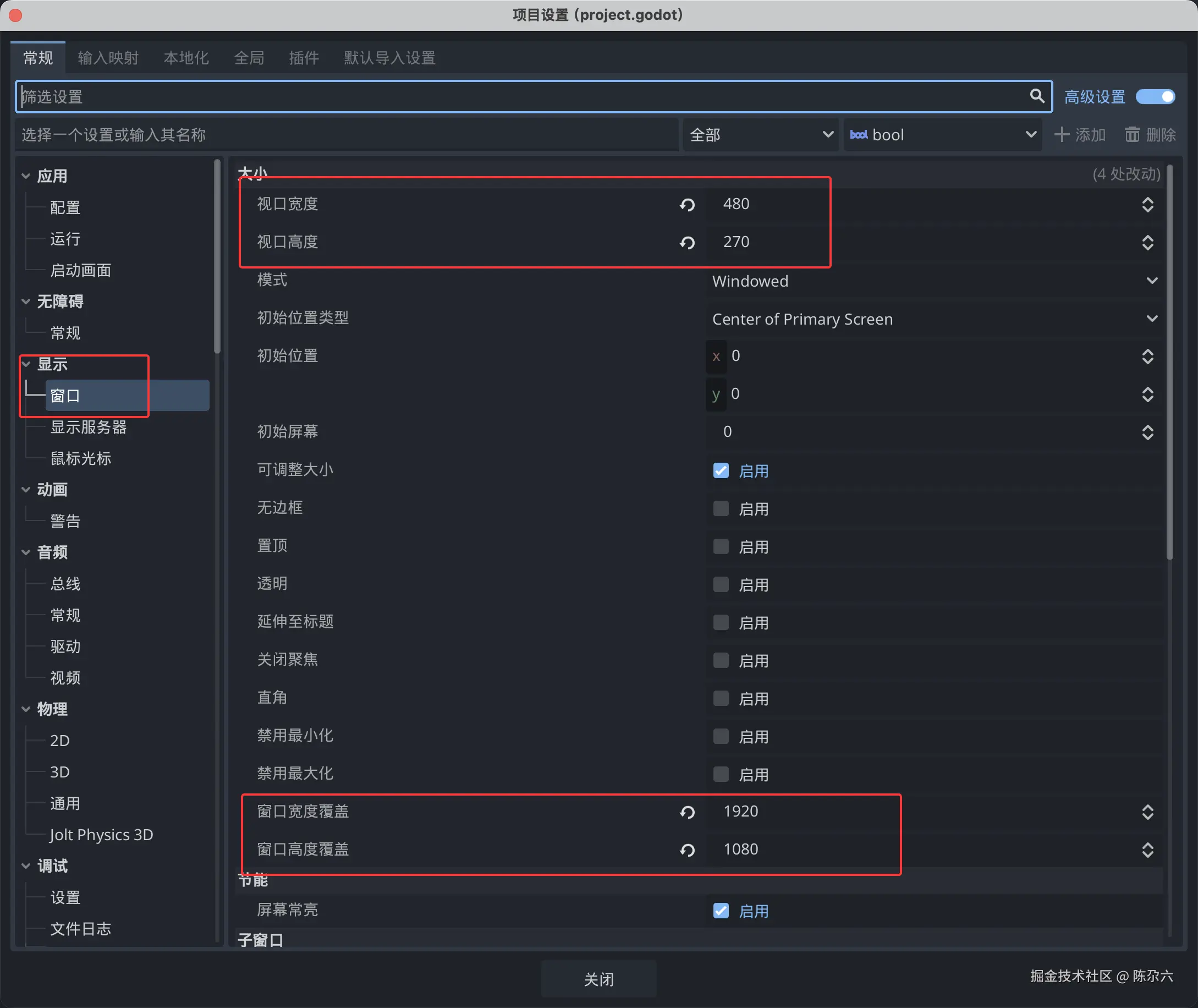The width and height of the screenshot is (1198, 1008).
Task: Toggle the 高级设置 switch off
Action: pyautogui.click(x=1155, y=97)
